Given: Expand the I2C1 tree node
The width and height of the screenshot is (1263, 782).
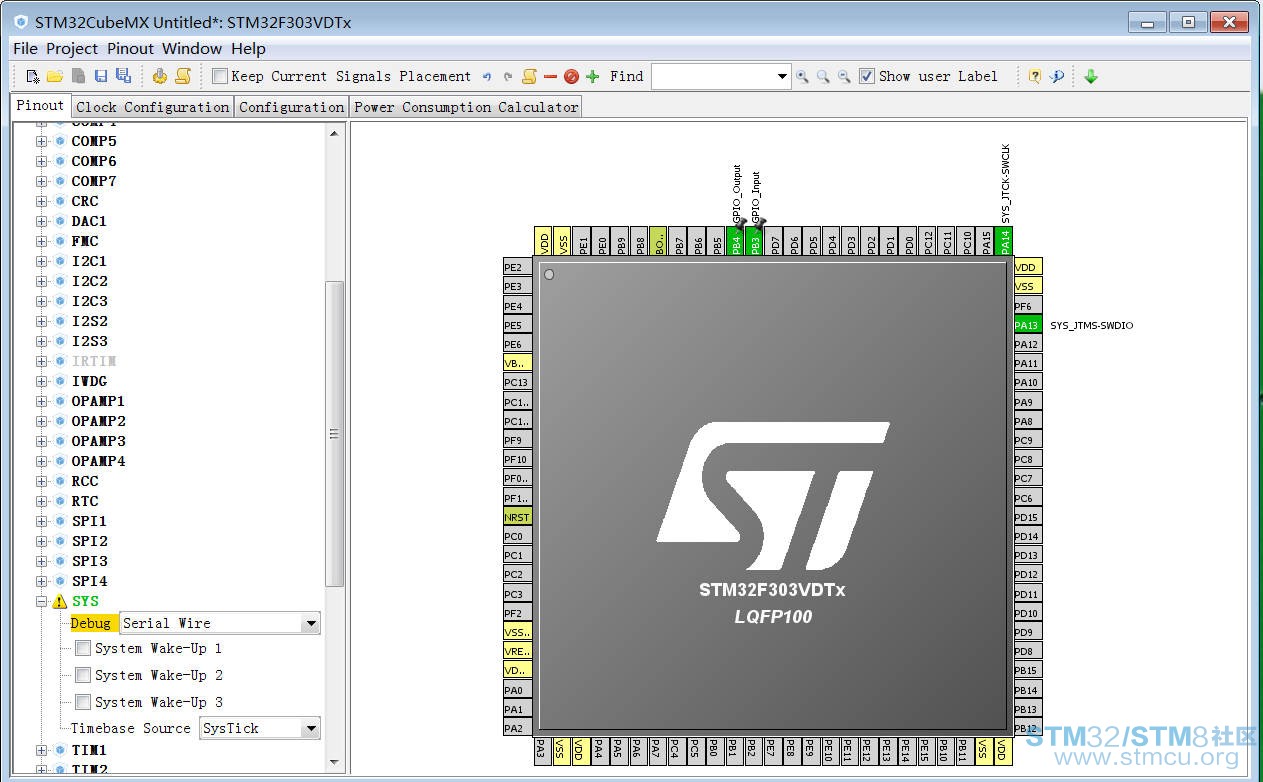Looking at the screenshot, I should pyautogui.click(x=42, y=261).
